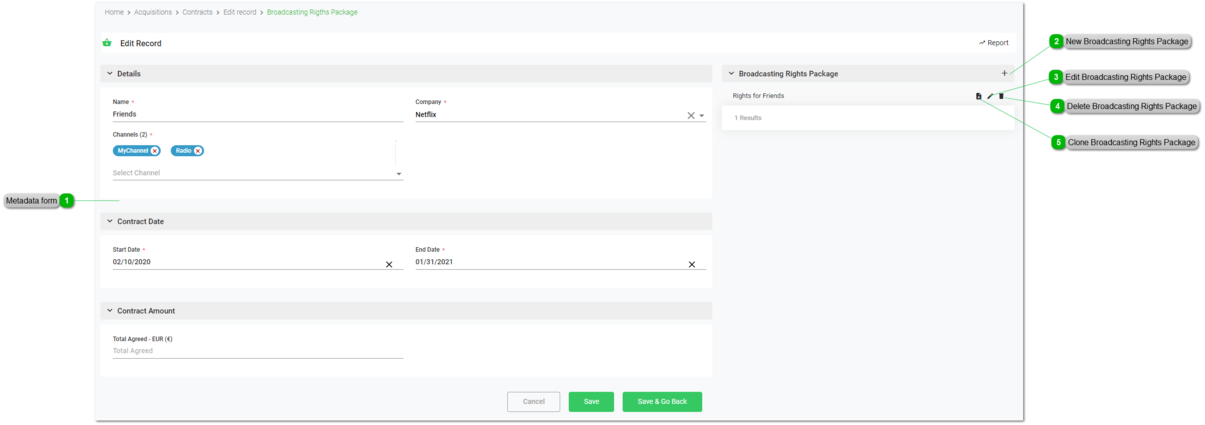Click the plus icon to add Broadcasting Rights Package
The height and width of the screenshot is (425, 1205).
click(1004, 73)
